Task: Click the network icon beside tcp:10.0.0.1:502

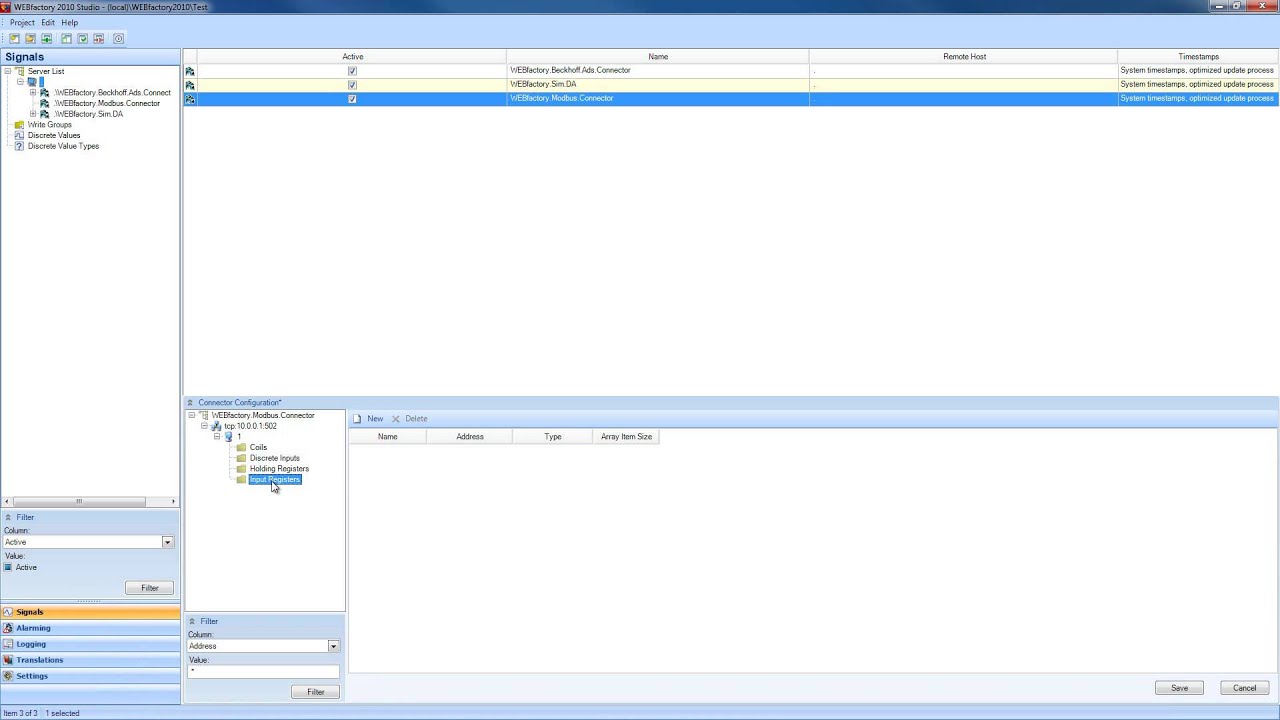Action: click(x=216, y=426)
